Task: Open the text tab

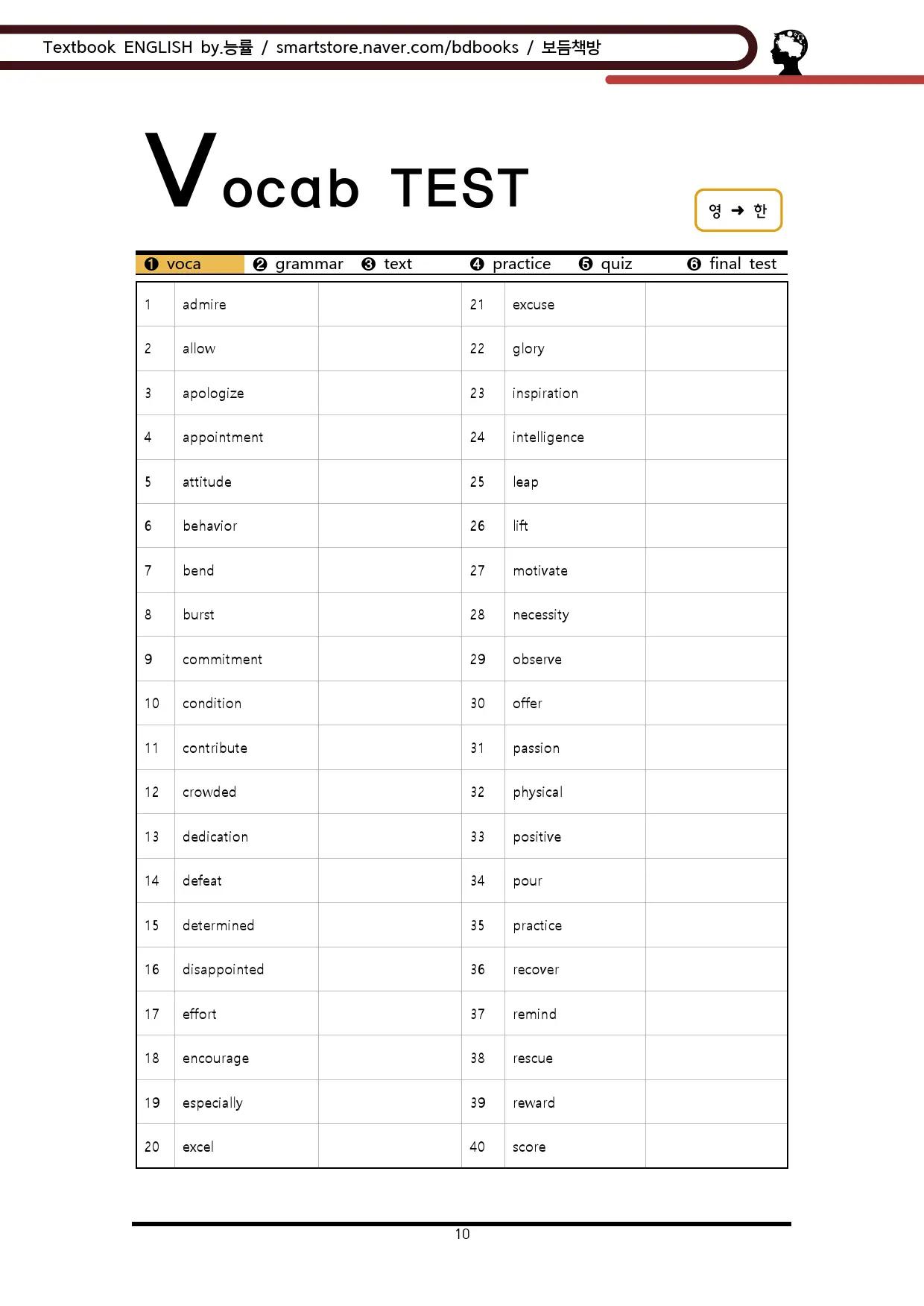Action: click(x=387, y=264)
